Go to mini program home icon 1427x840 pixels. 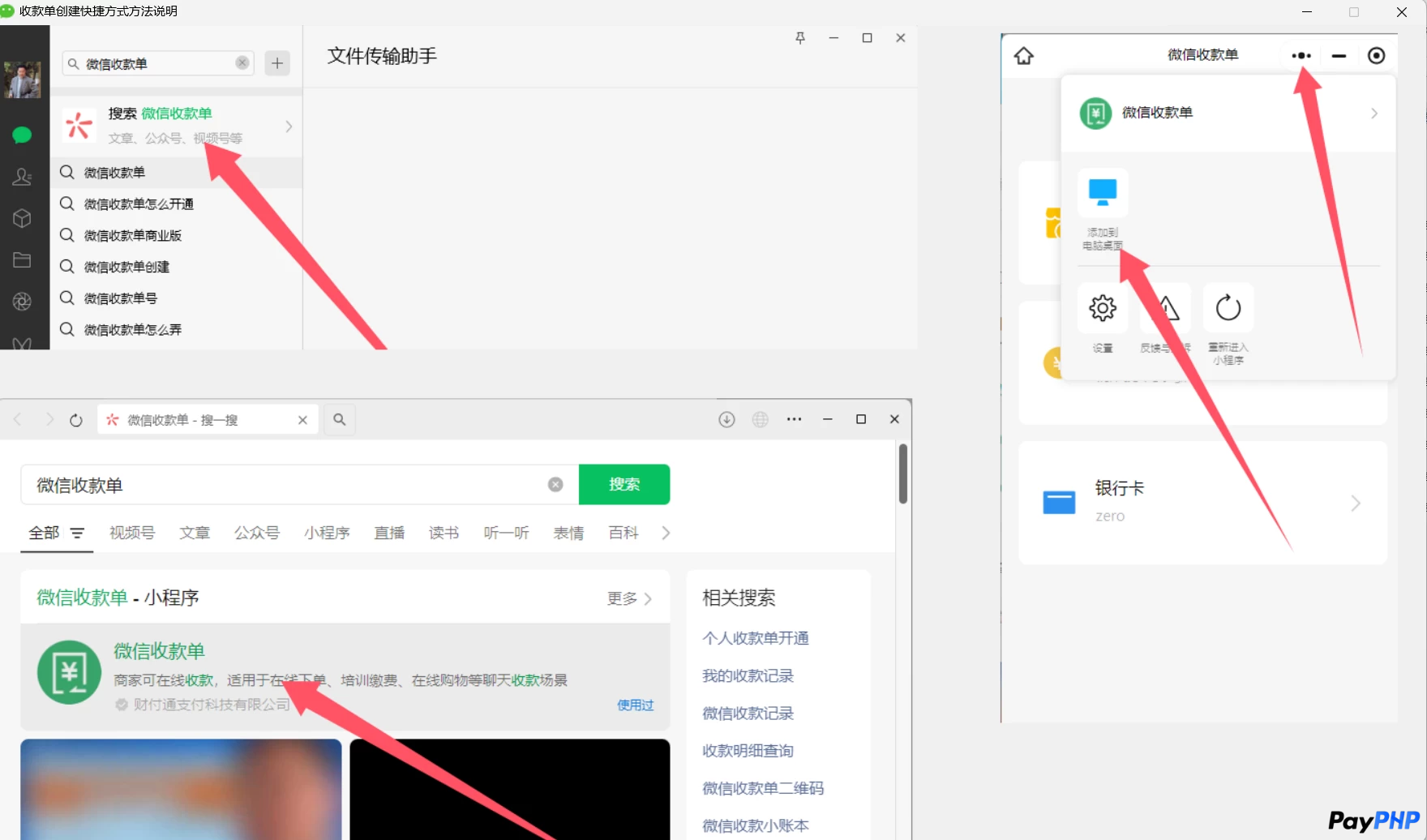pyautogui.click(x=1024, y=55)
